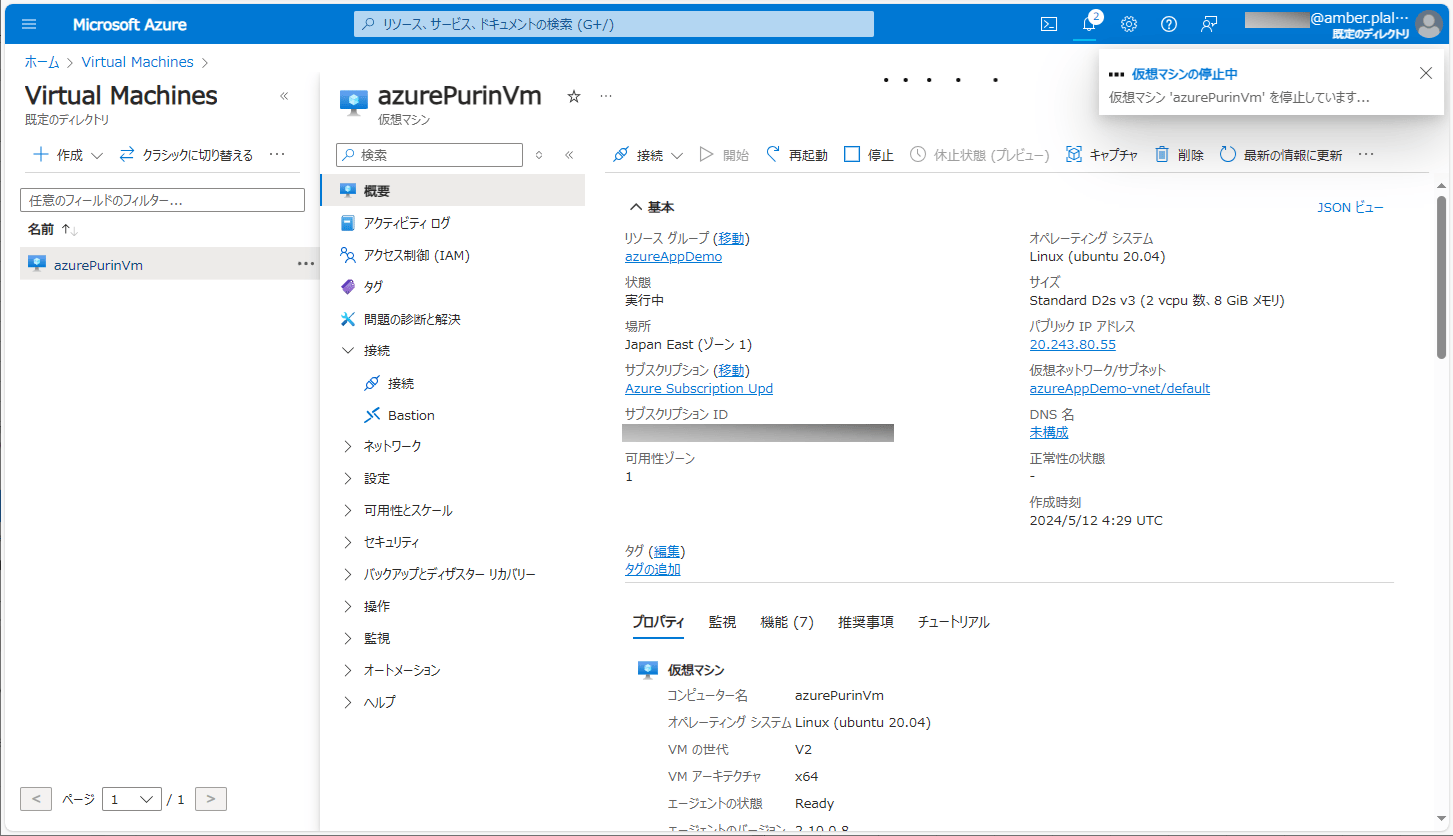Open the JSON ビュー link

coord(1351,208)
